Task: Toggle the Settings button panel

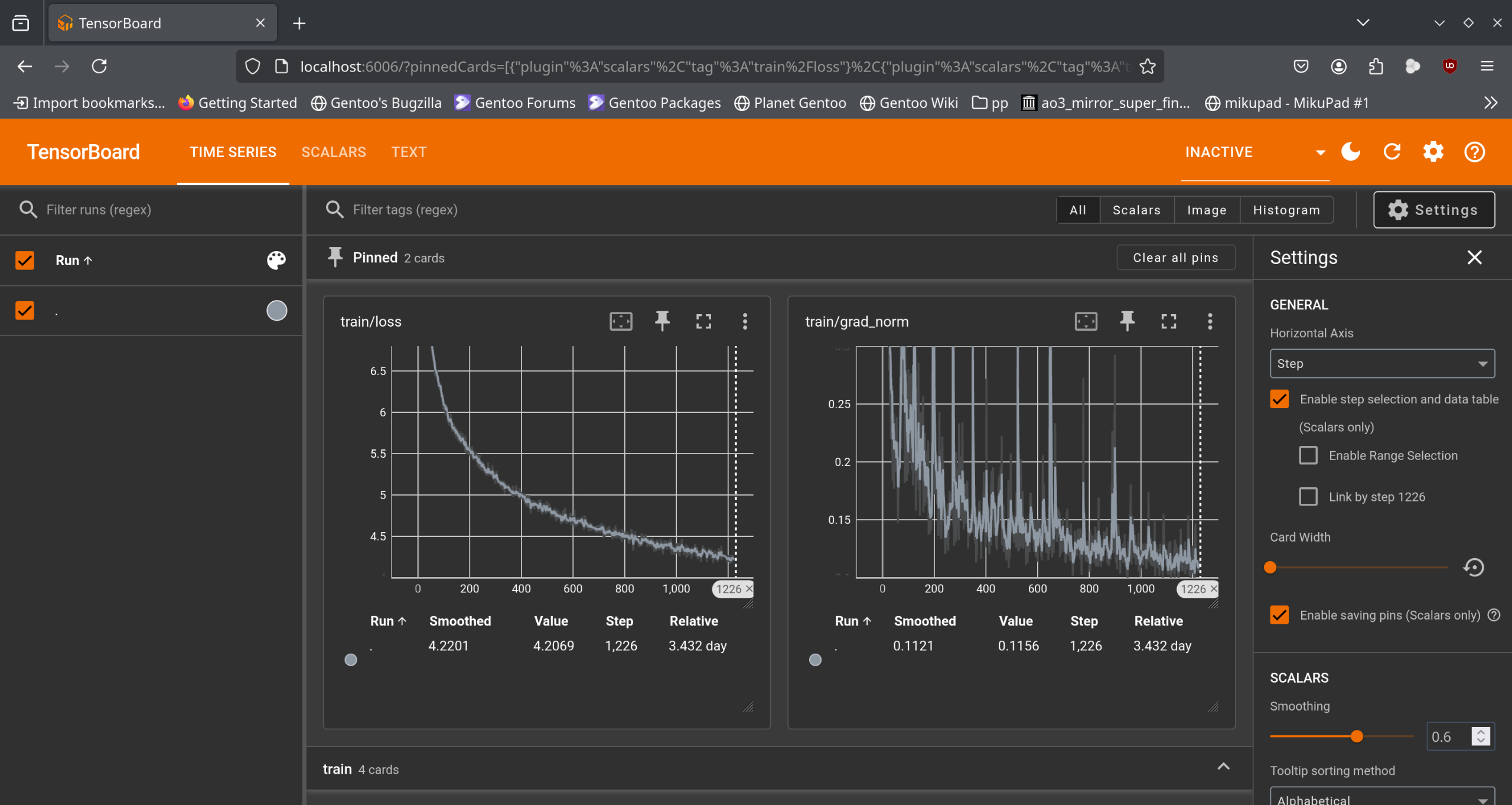Action: point(1433,210)
